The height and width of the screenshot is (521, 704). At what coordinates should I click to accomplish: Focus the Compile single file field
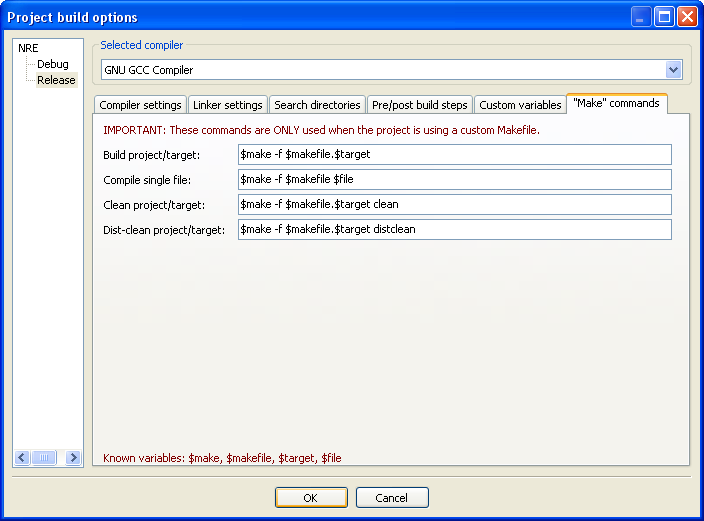pos(454,180)
